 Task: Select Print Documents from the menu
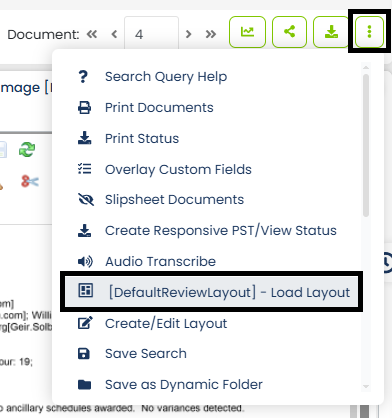159,108
